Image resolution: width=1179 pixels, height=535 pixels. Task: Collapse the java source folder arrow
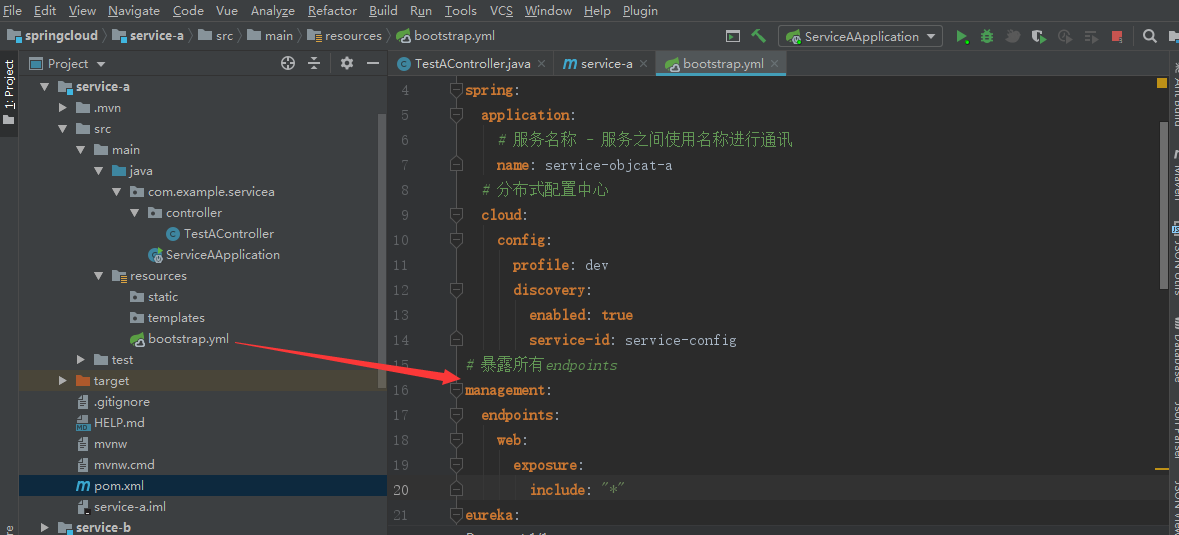click(x=99, y=171)
